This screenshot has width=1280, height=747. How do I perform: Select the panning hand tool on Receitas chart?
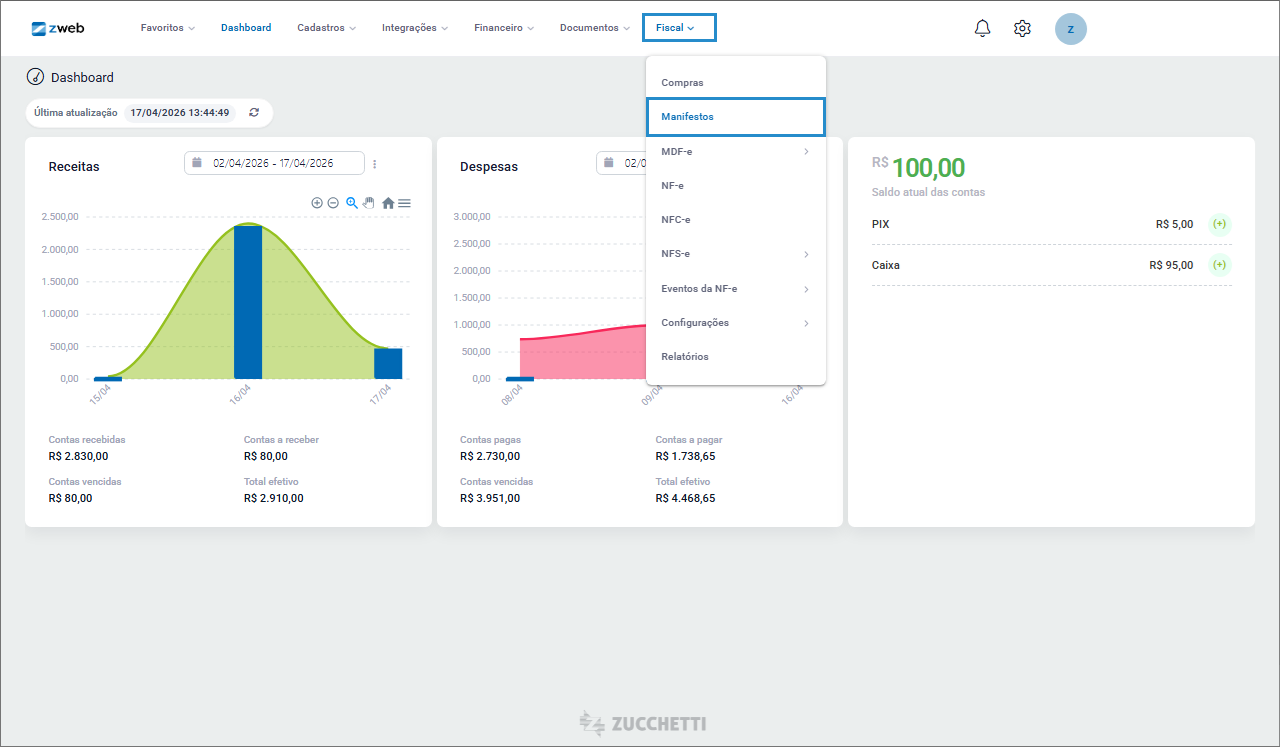click(x=368, y=203)
